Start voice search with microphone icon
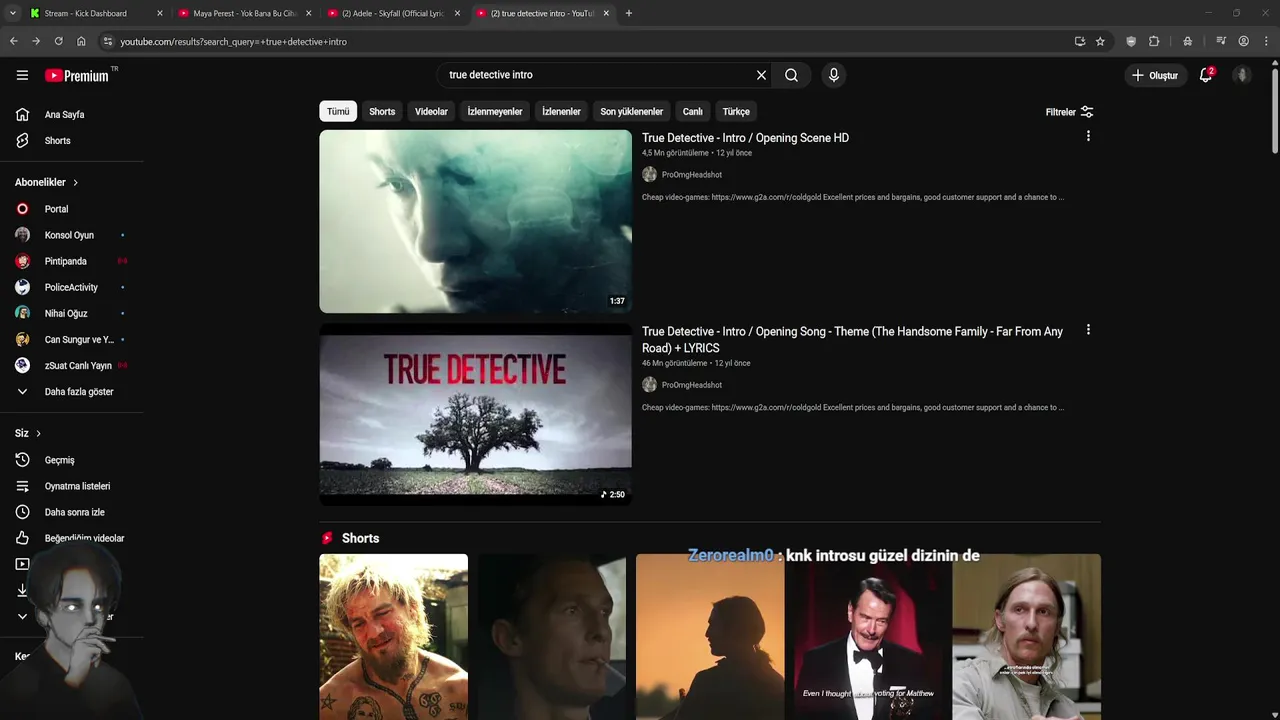1280x720 pixels. (x=833, y=75)
